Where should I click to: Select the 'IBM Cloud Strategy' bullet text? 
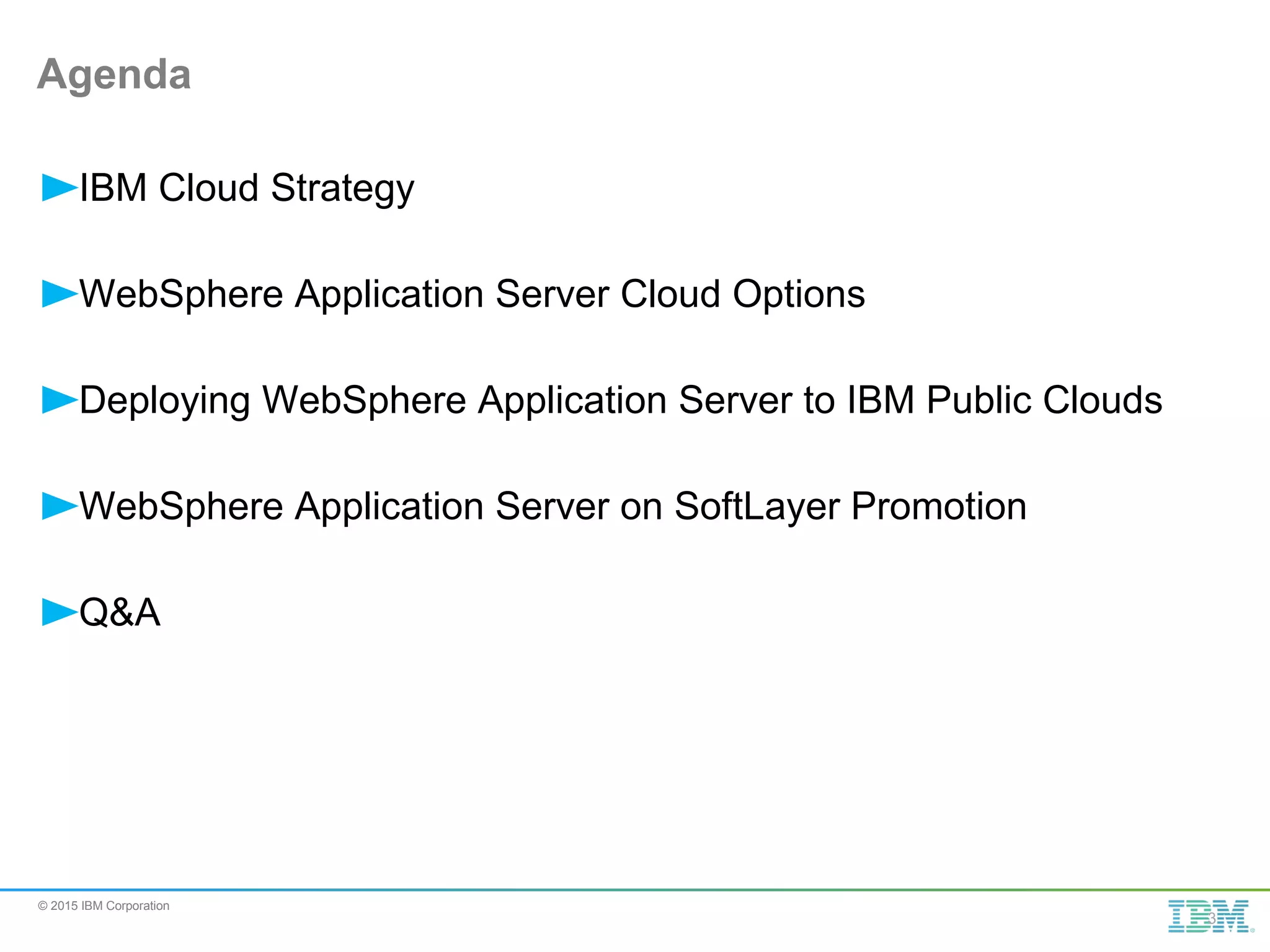click(247, 188)
